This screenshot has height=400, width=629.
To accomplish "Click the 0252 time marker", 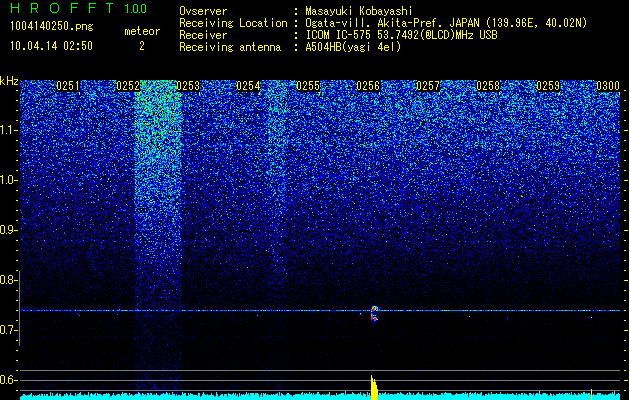I will point(128,86).
